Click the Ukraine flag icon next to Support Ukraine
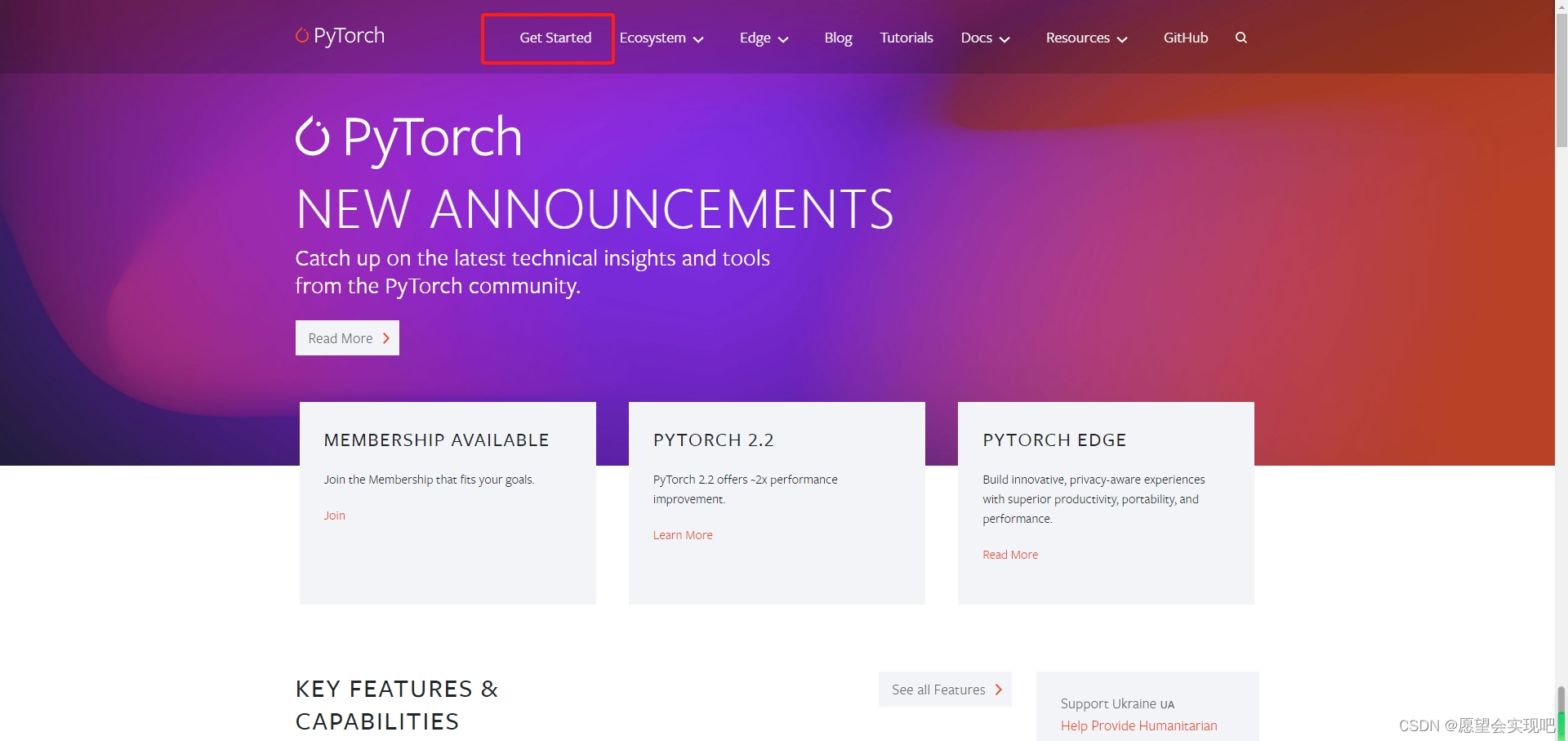The image size is (1568, 741). click(1165, 704)
